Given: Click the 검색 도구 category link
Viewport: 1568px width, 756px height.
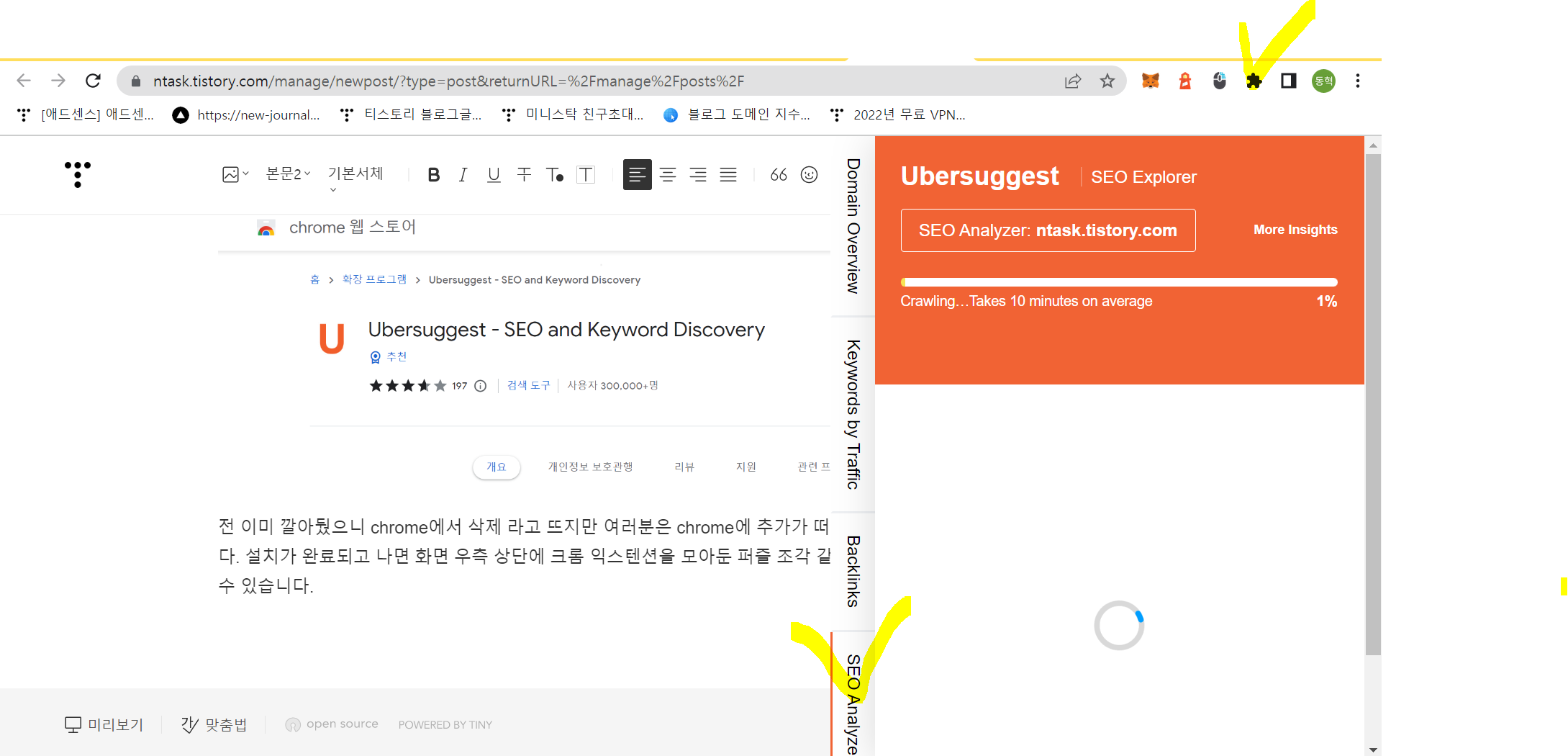Looking at the screenshot, I should tap(528, 385).
